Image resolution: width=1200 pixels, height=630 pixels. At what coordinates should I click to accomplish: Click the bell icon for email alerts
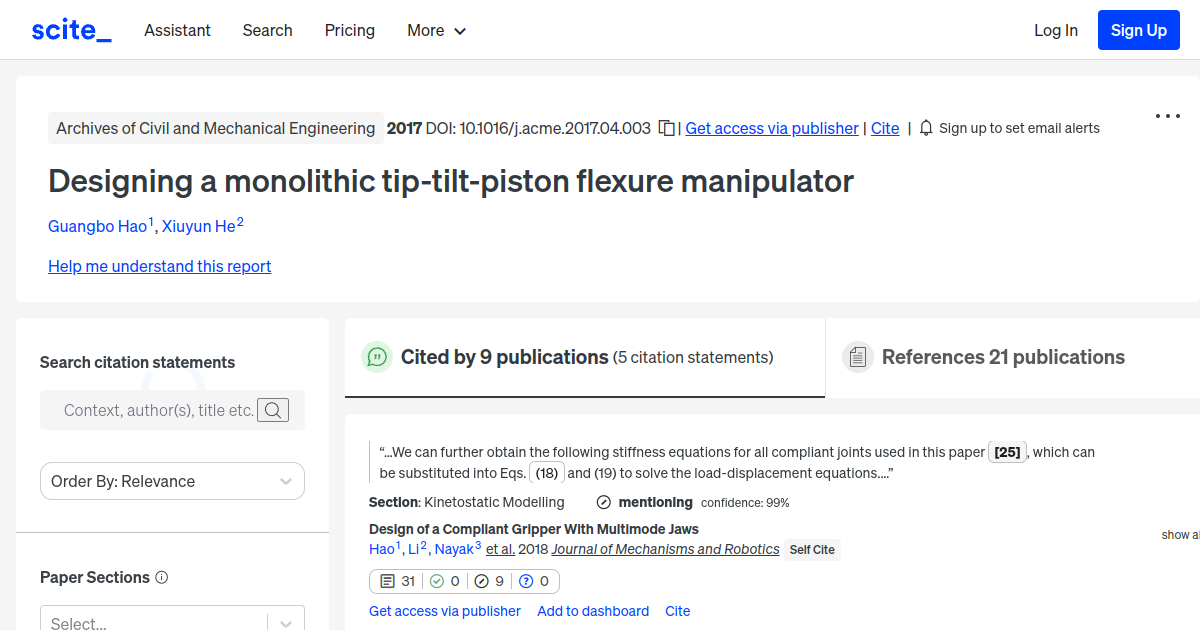click(x=925, y=128)
